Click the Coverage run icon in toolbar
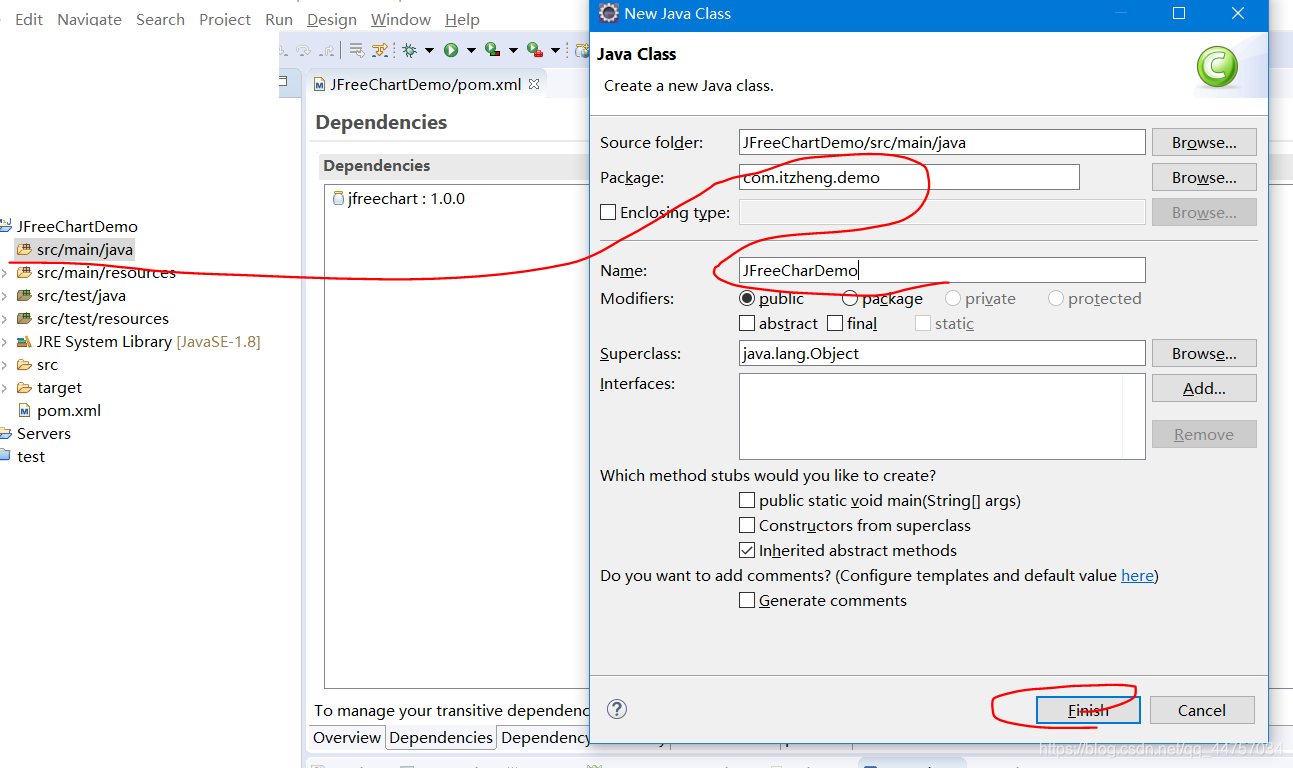Screen dimensions: 1293x768 (492, 50)
